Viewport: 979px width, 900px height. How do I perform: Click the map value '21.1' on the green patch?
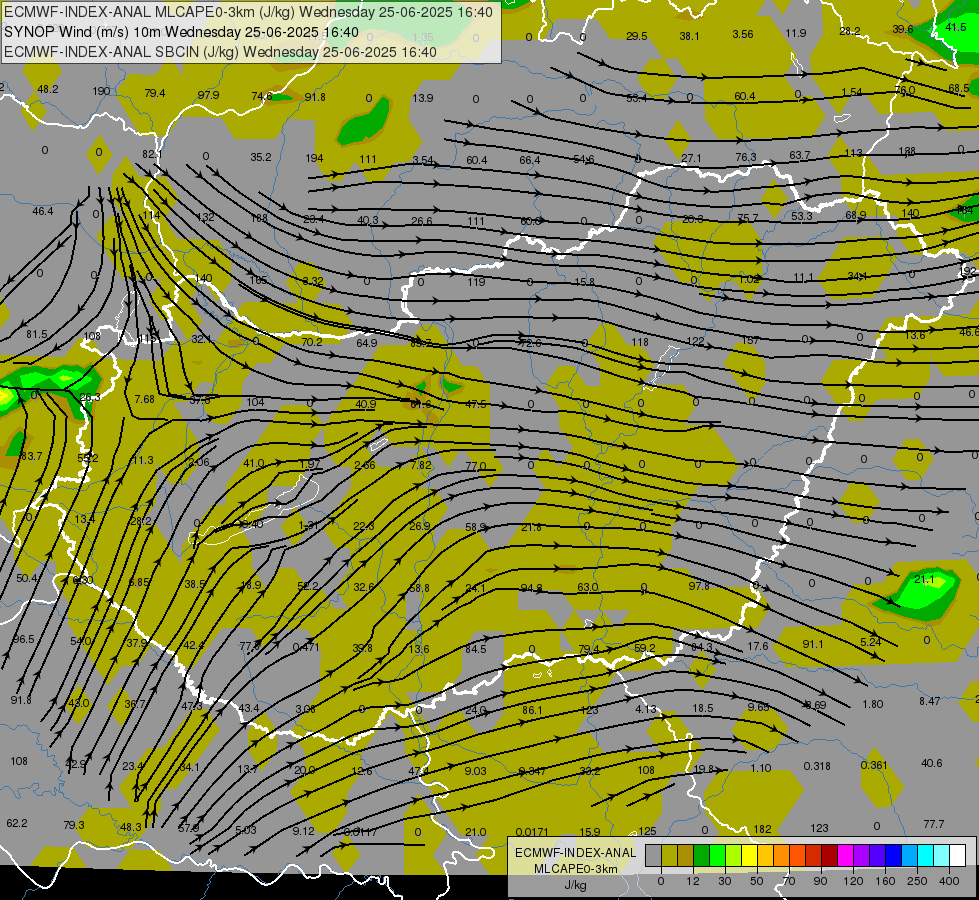tap(924, 580)
